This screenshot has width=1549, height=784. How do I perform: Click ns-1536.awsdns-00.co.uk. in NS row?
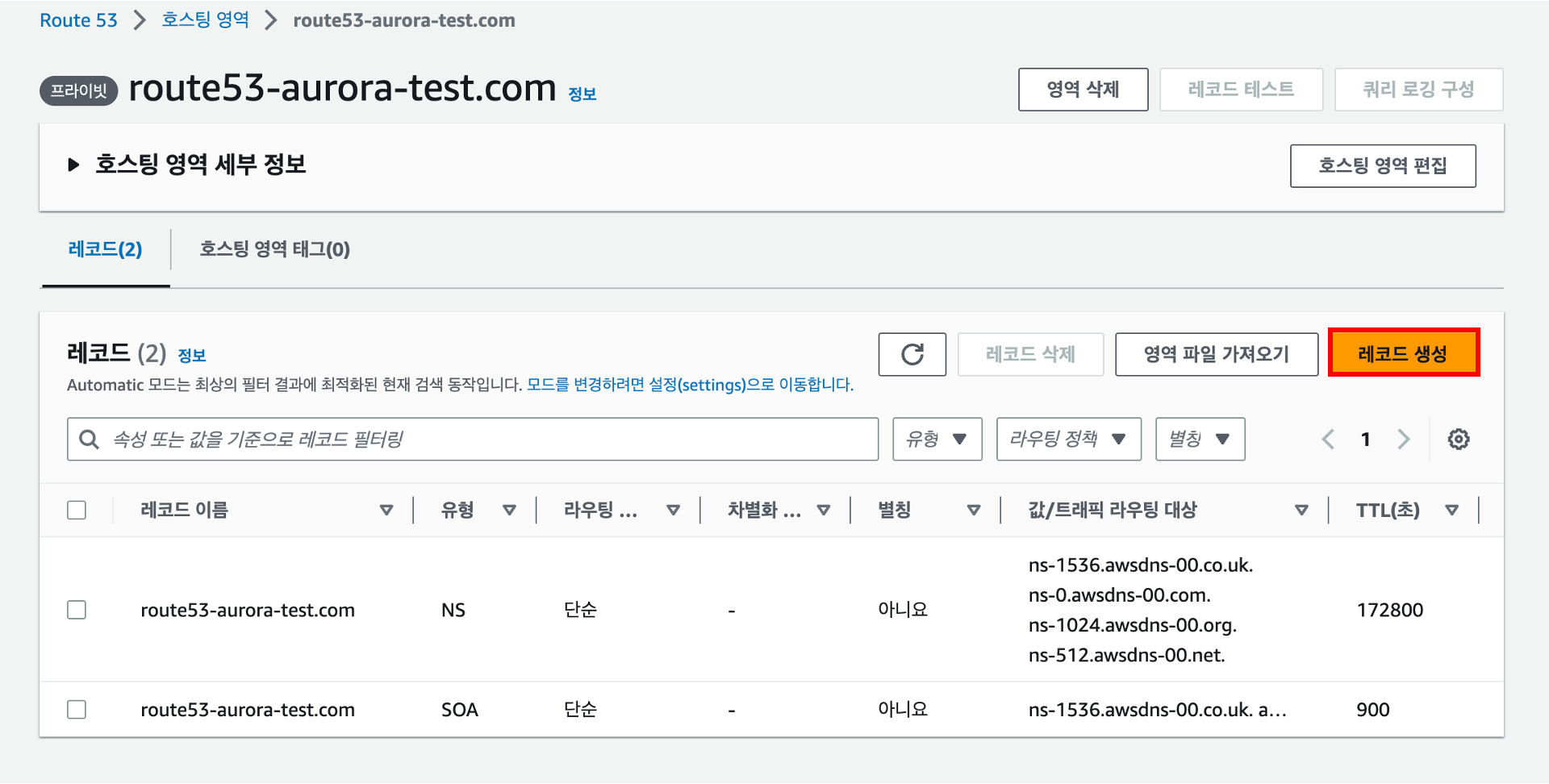click(1141, 565)
